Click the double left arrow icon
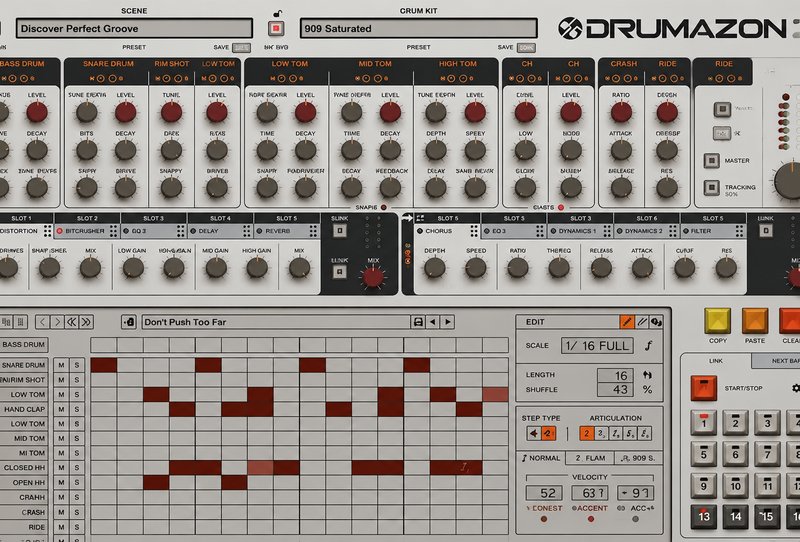Image resolution: width=800 pixels, height=542 pixels. click(x=71, y=322)
